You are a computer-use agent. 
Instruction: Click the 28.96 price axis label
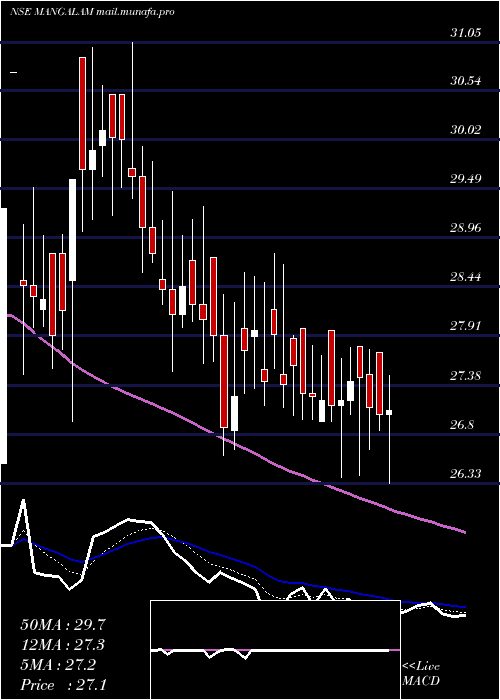tap(465, 228)
